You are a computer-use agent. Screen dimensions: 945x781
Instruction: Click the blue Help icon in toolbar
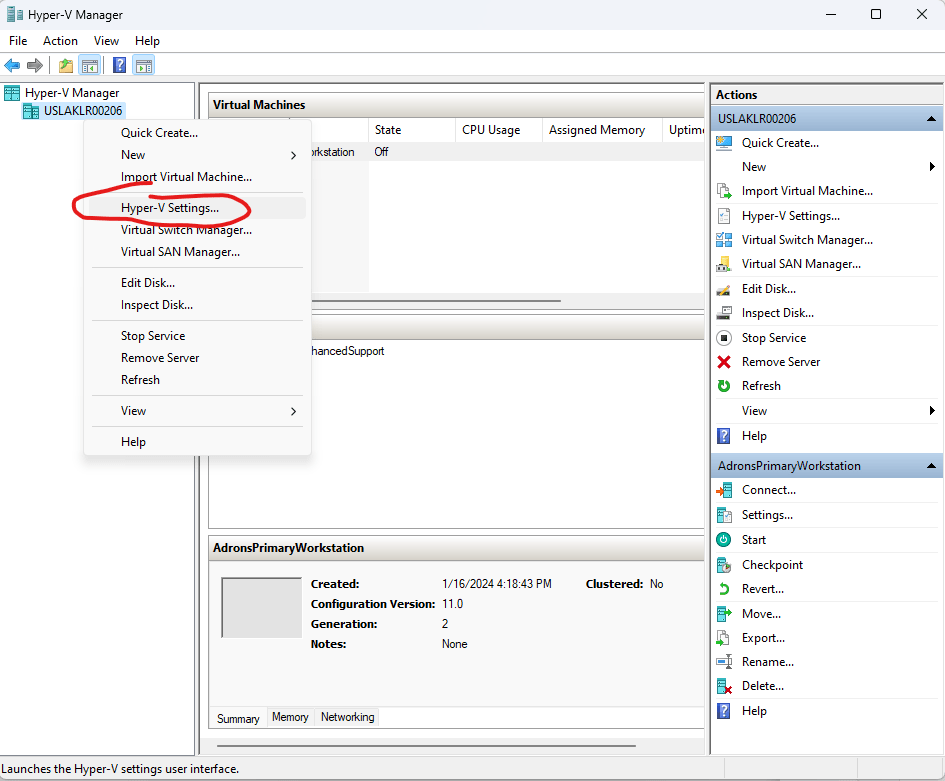point(119,65)
